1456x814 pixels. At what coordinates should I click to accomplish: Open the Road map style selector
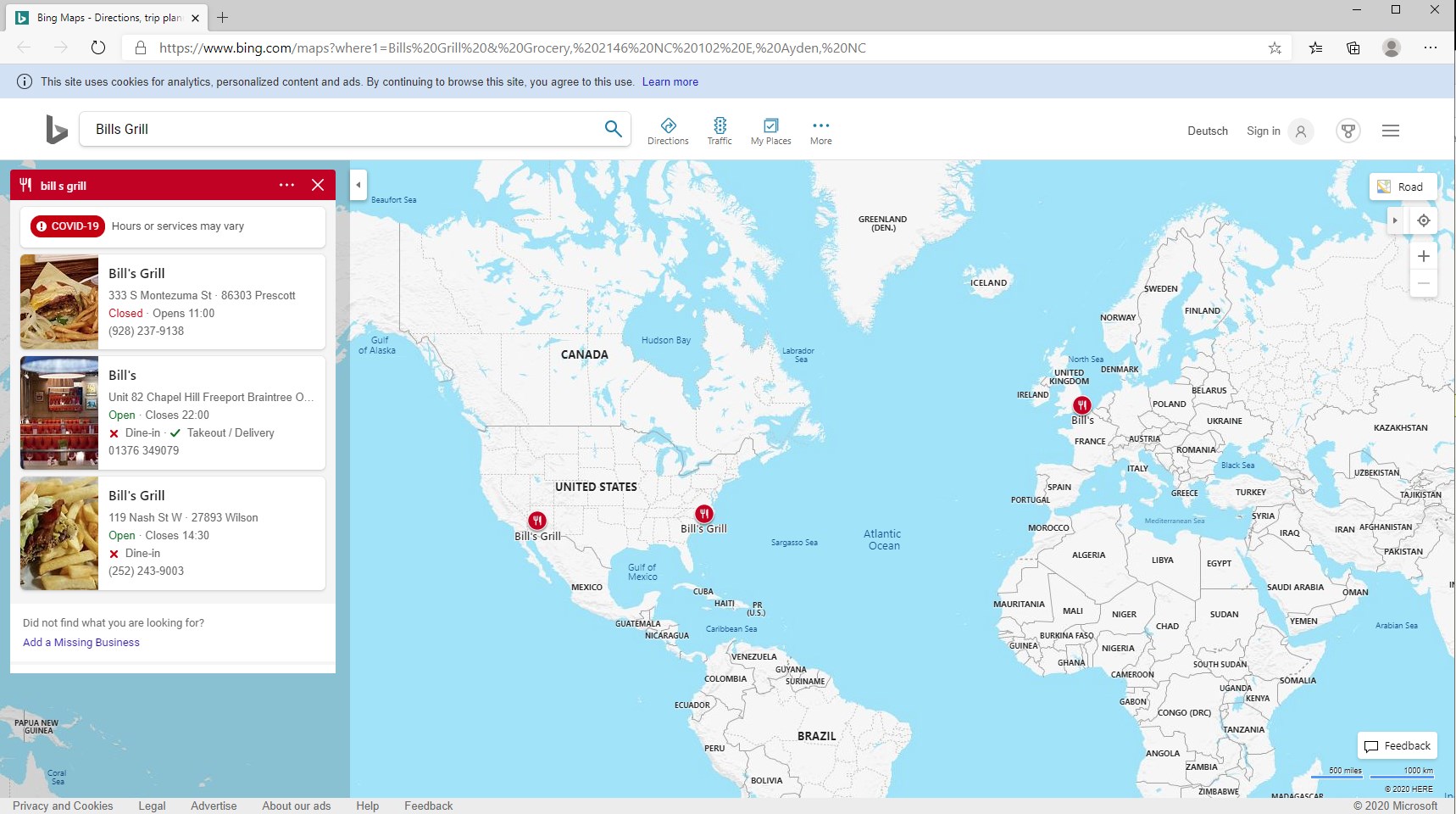click(x=1403, y=187)
